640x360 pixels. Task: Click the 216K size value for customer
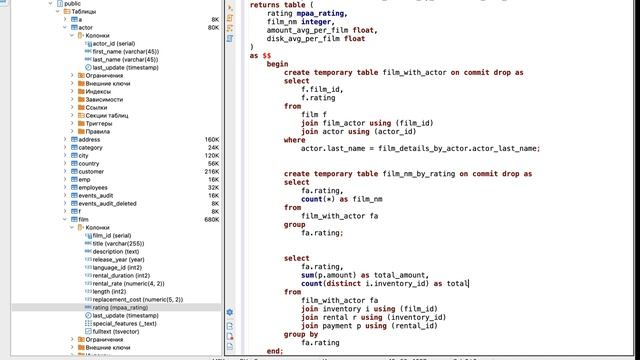(x=212, y=171)
